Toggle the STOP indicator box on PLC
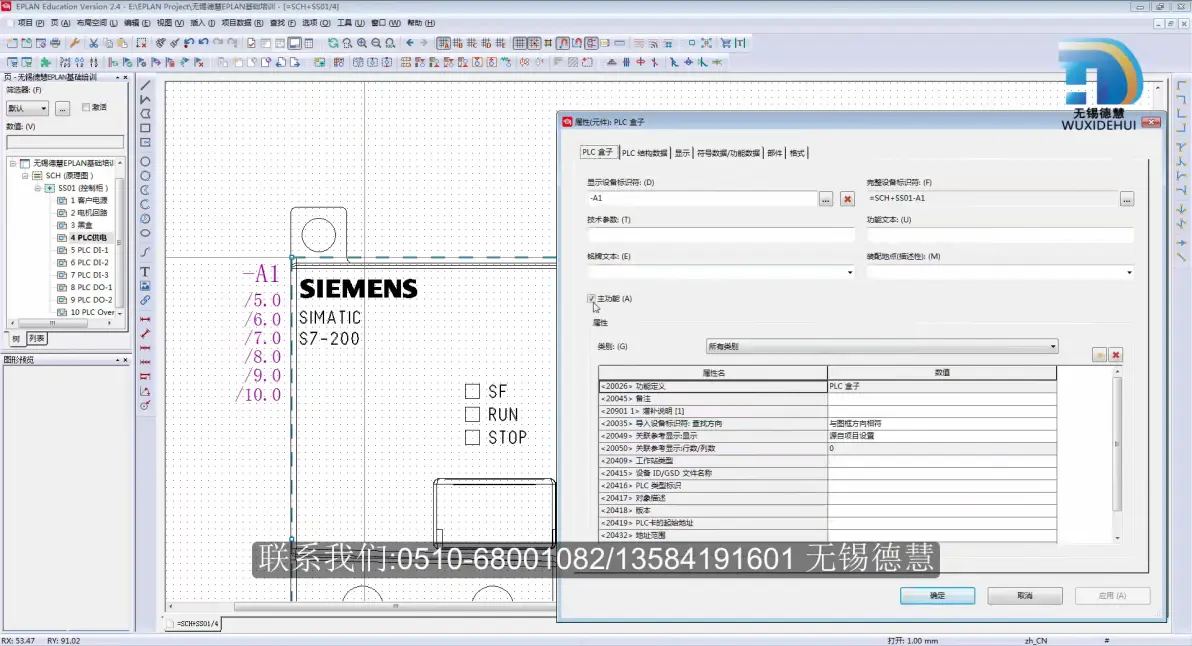Image resolution: width=1192 pixels, height=646 pixels. coord(472,438)
